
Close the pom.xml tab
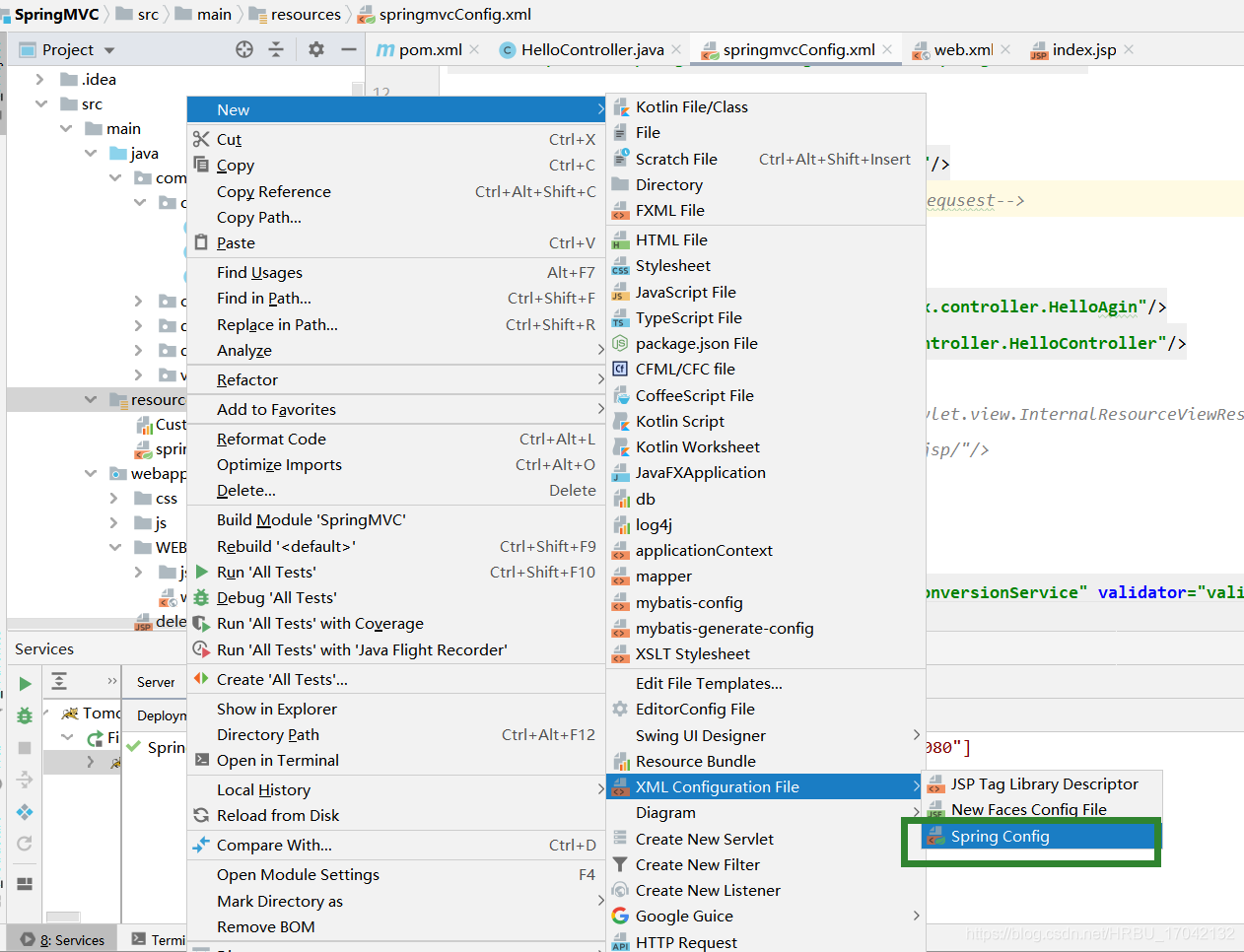[474, 49]
